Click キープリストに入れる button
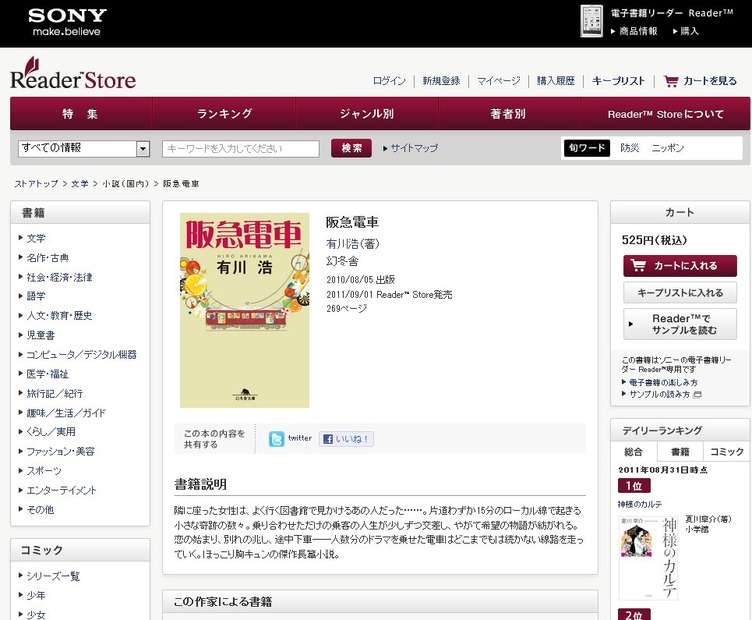 pyautogui.click(x=680, y=292)
